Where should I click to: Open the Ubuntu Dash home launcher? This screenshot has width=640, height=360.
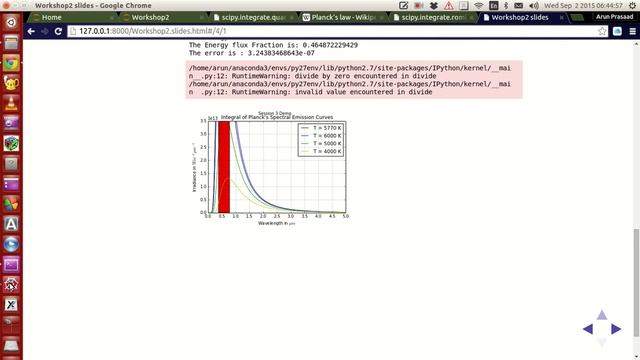(x=11, y=22)
